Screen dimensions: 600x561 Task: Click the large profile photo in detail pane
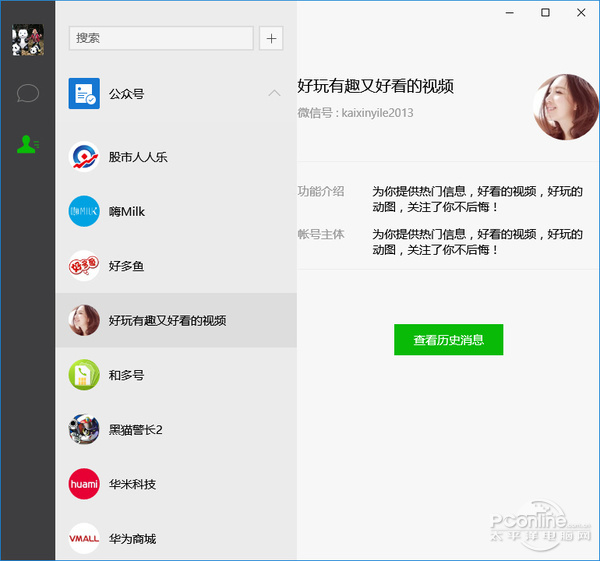click(566, 107)
